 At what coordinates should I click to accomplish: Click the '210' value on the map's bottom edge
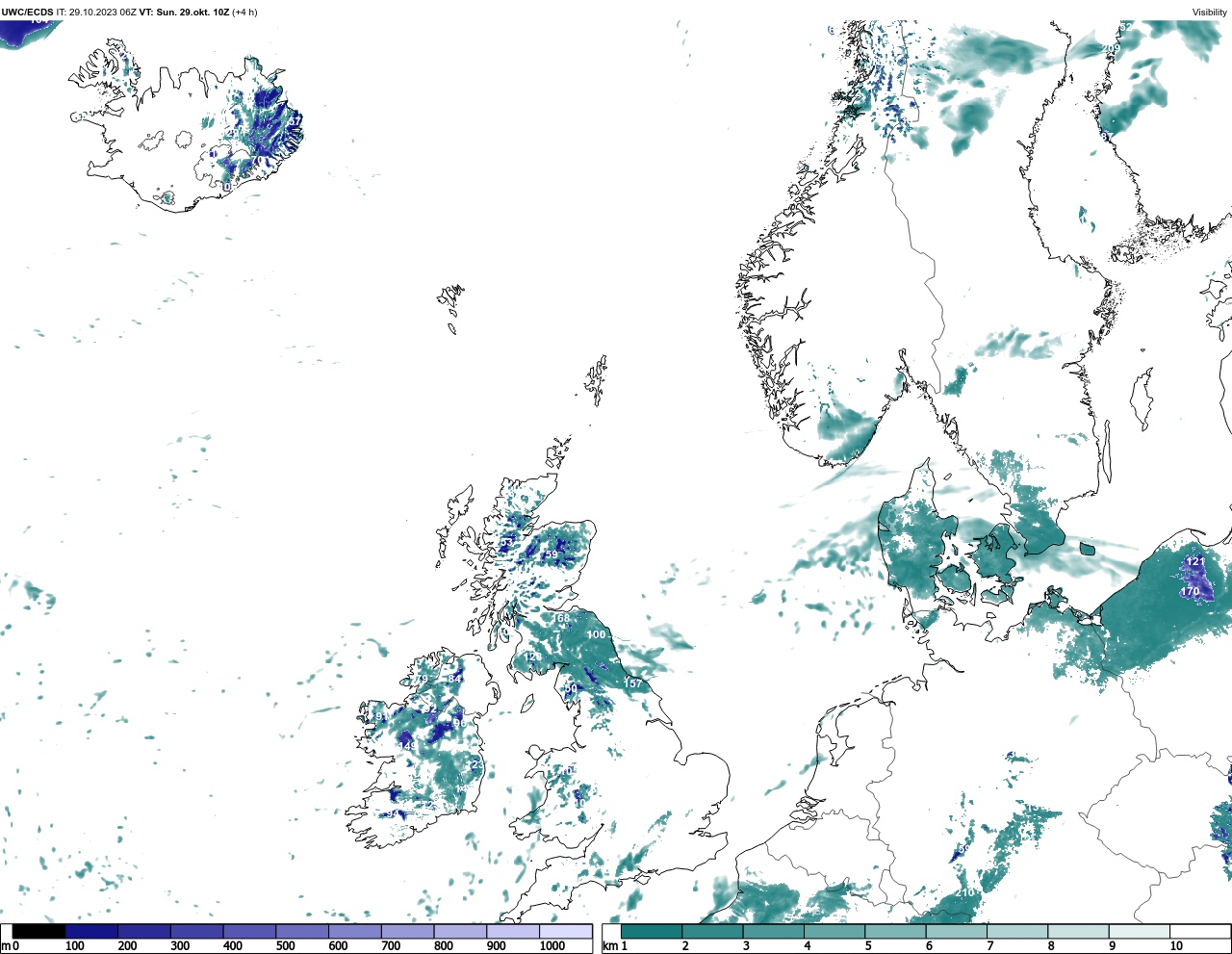pyautogui.click(x=965, y=893)
